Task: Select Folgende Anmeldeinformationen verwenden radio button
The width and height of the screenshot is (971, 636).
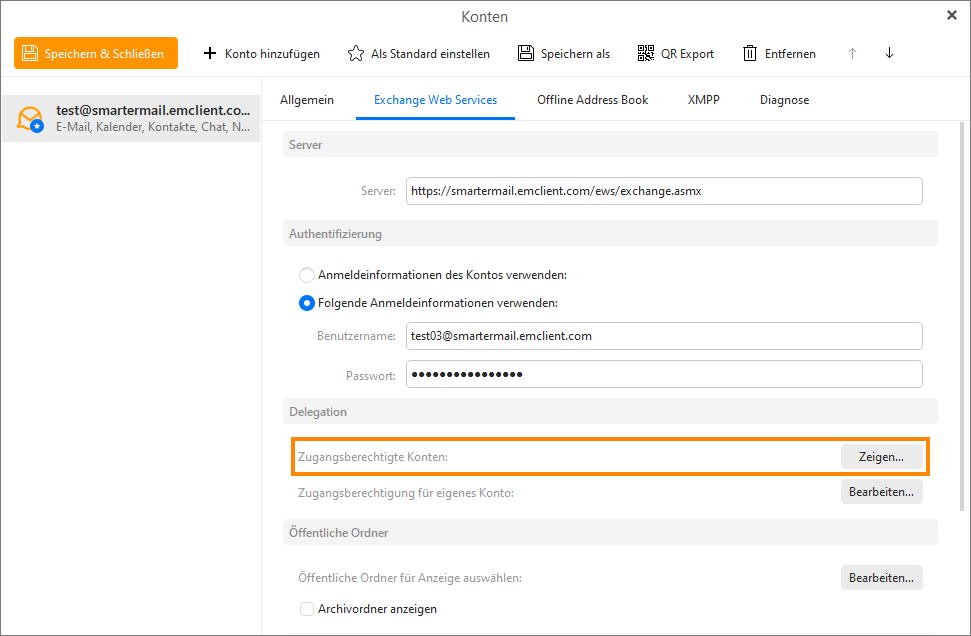Action: point(307,303)
